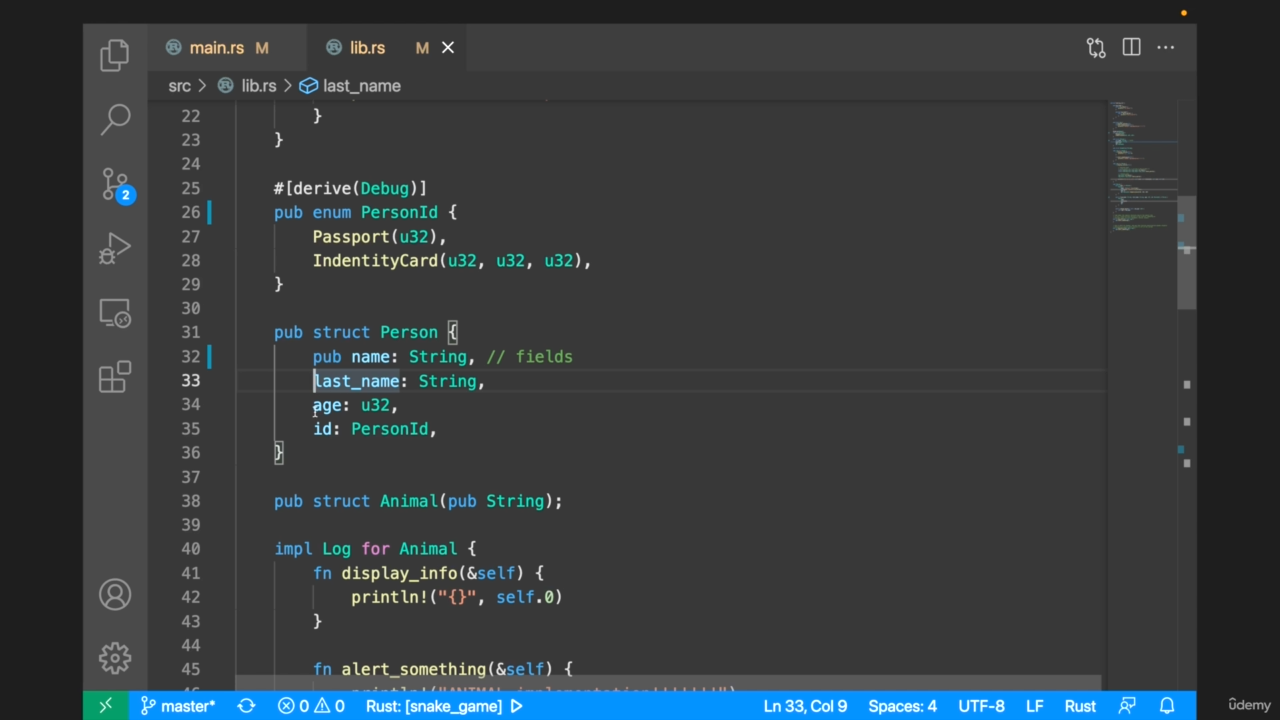1280x720 pixels.
Task: Open the Manage gear menu
Action: click(x=115, y=657)
